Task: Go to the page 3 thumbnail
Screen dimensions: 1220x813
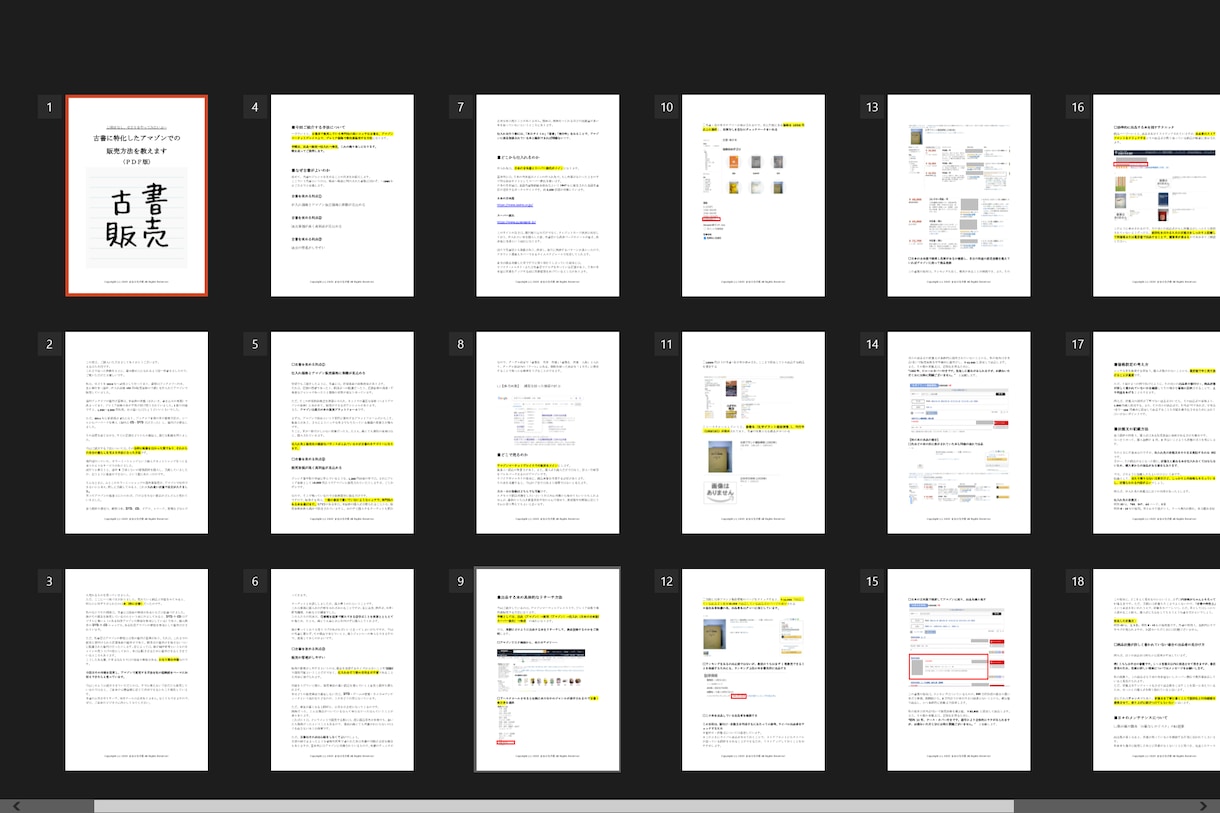Action: click(x=137, y=671)
